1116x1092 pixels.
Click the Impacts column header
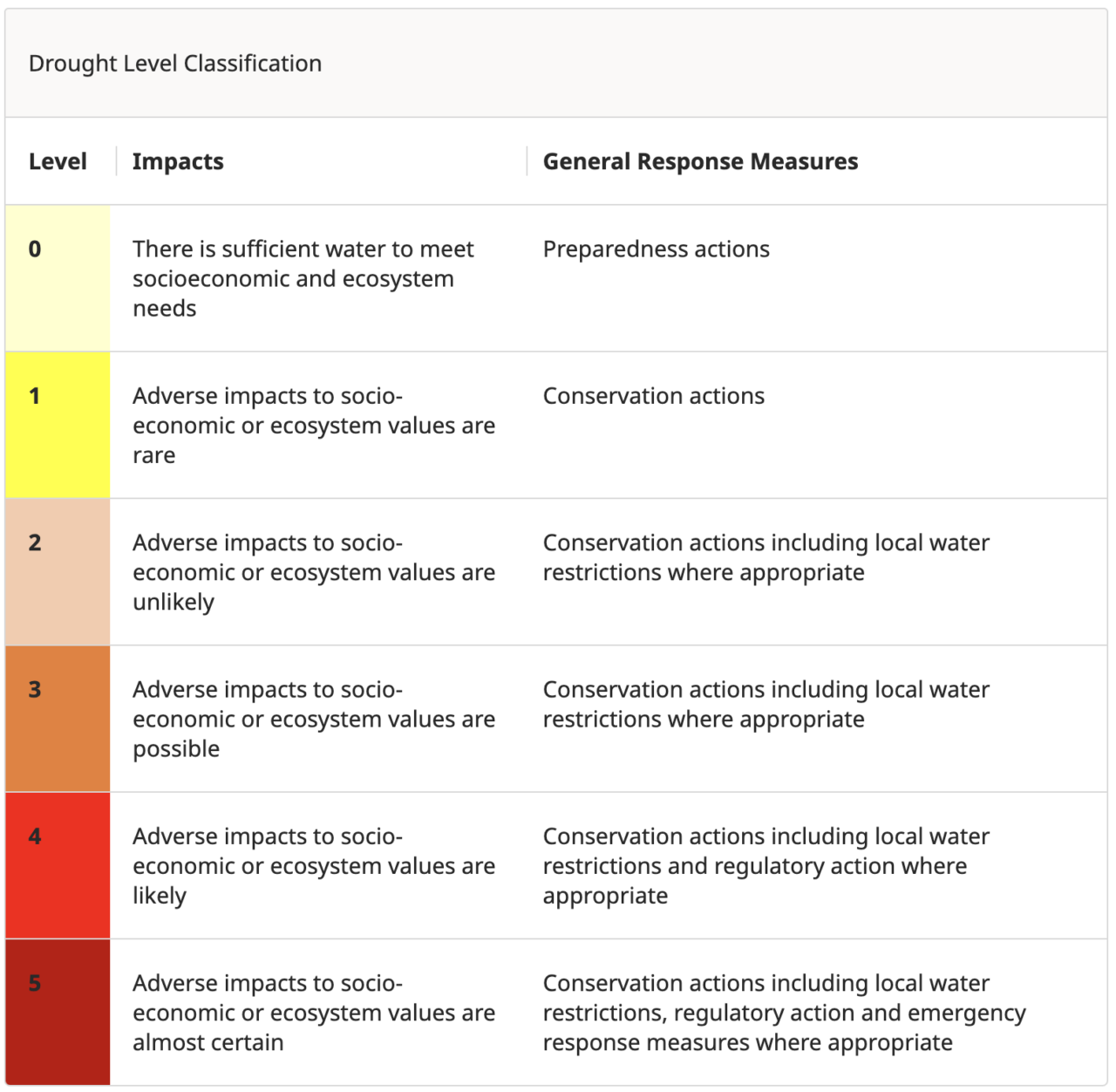[178, 161]
